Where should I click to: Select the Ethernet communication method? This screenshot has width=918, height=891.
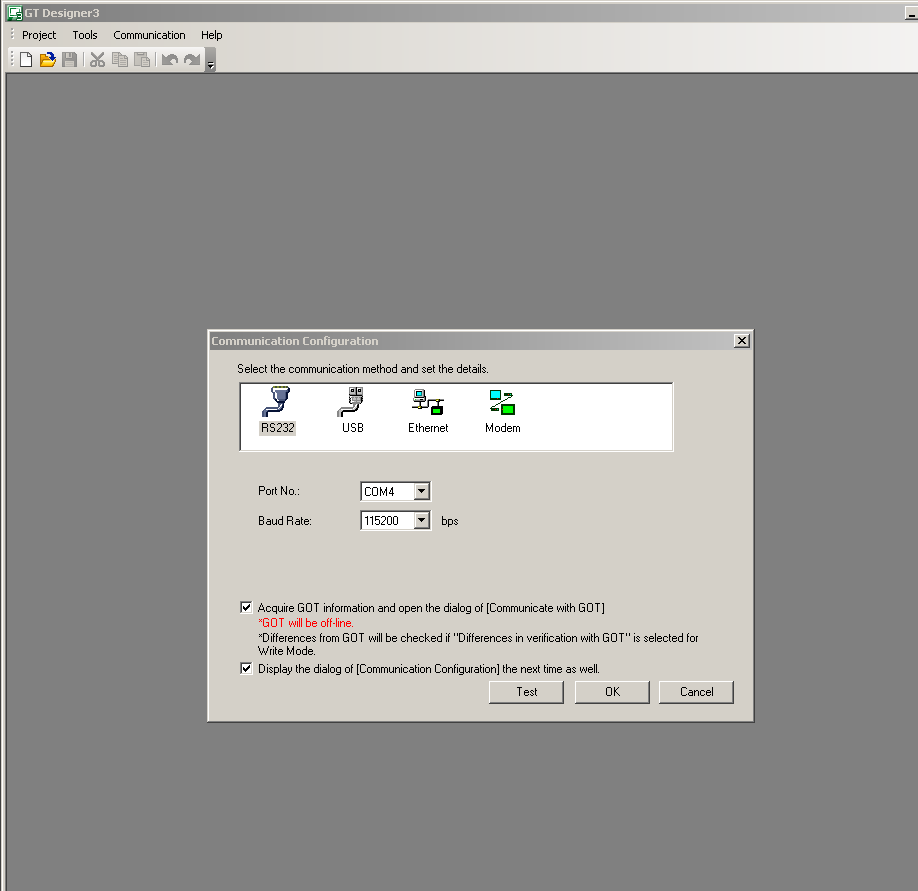coord(427,410)
